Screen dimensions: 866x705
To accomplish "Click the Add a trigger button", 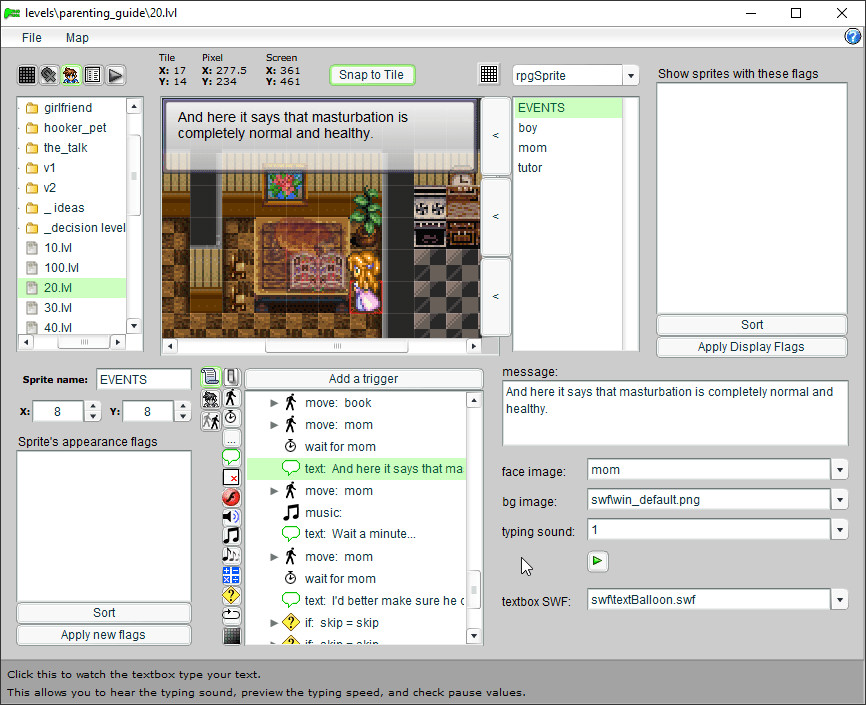I will (364, 379).
